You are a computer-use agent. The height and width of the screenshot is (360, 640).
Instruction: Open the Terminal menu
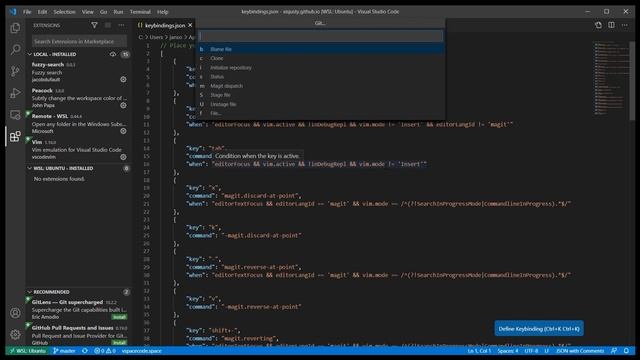coord(140,12)
